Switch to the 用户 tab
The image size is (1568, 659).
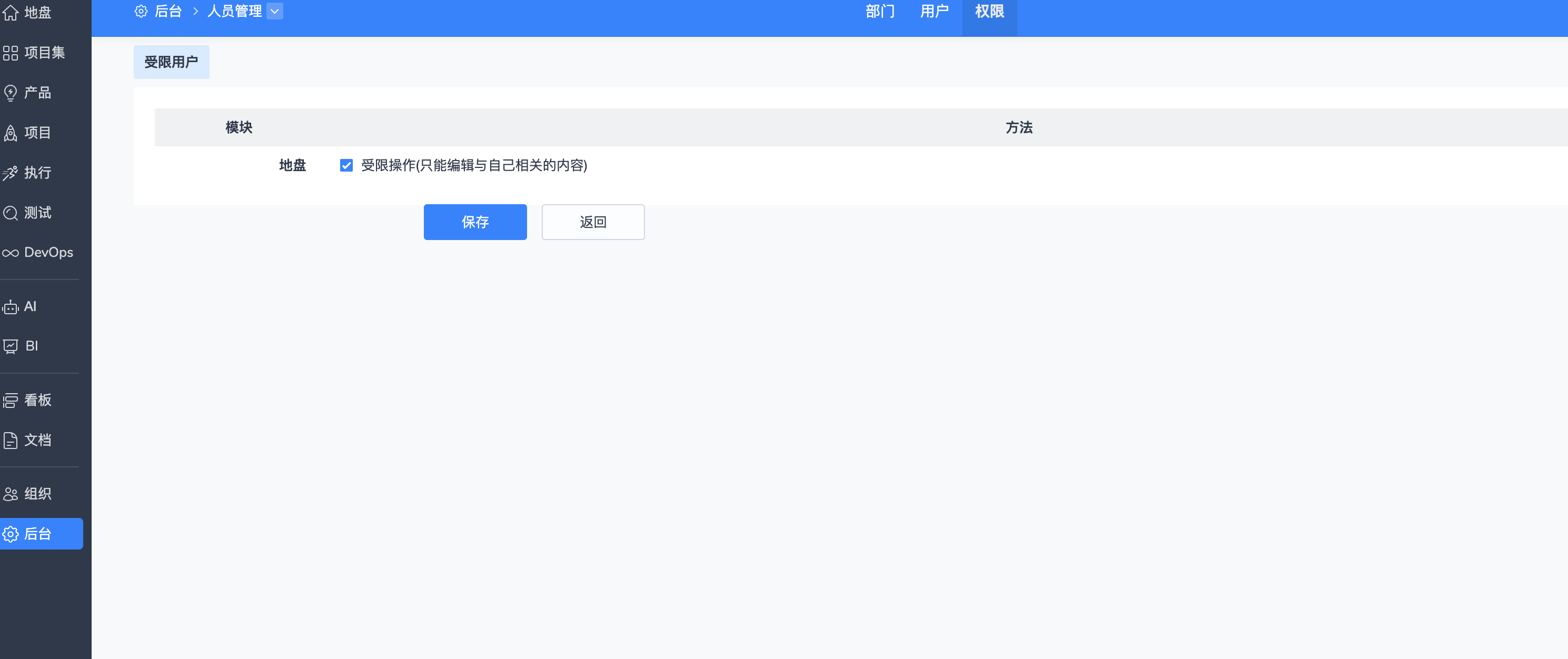934,12
